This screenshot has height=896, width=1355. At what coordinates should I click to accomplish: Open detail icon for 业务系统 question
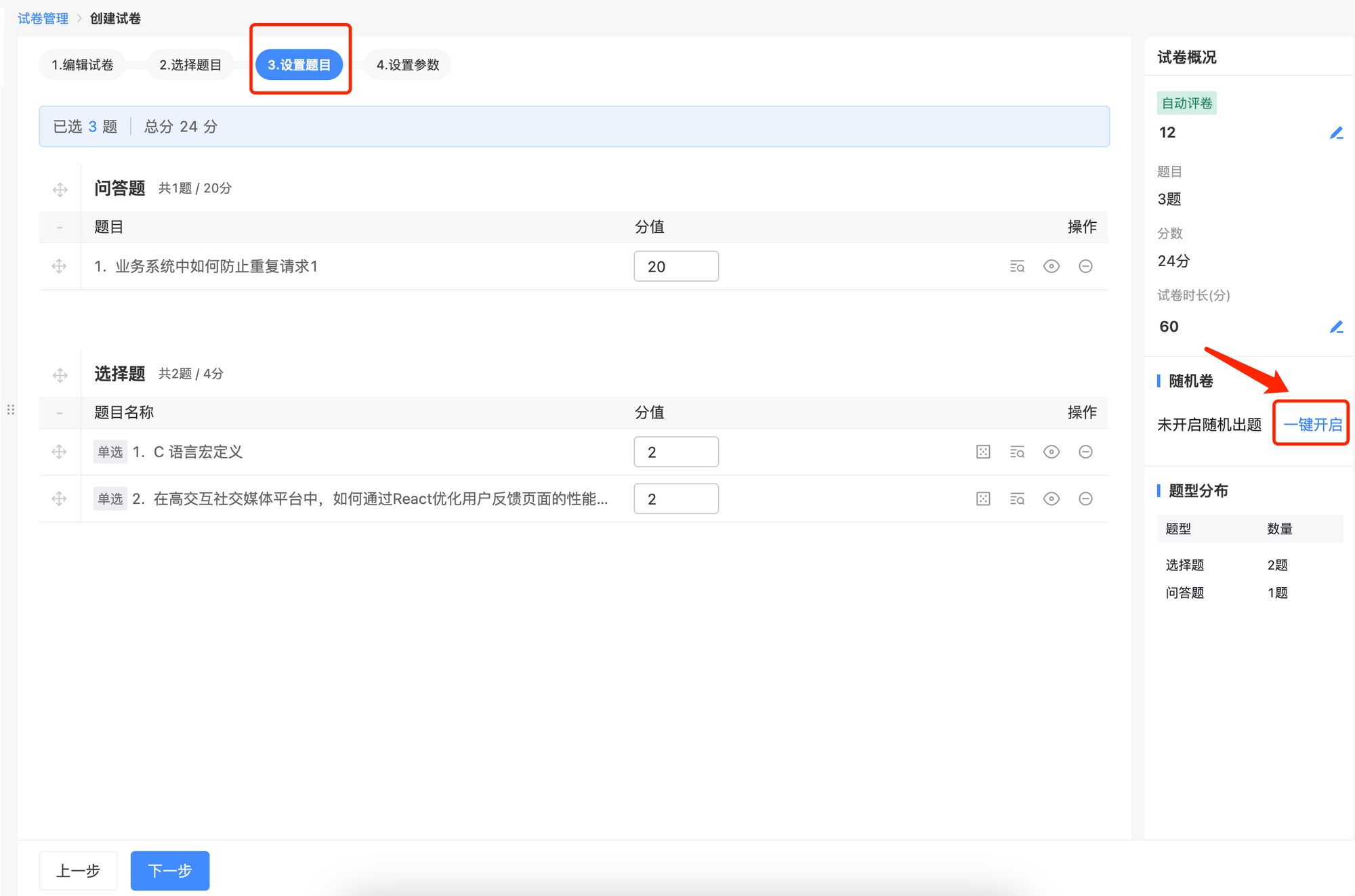[1017, 266]
